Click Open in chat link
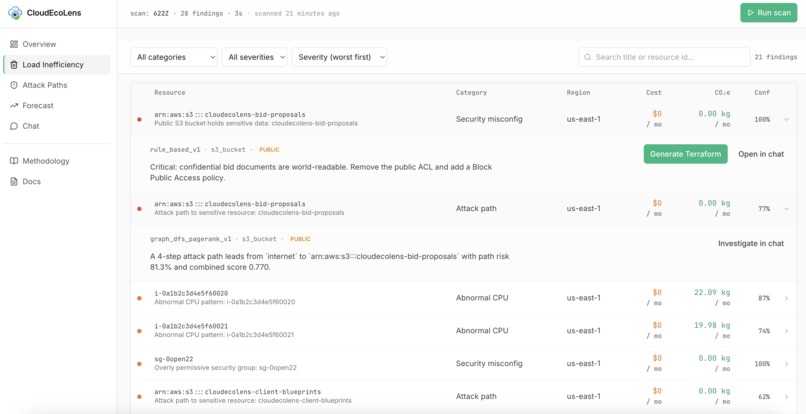The image size is (806, 414). pos(761,154)
